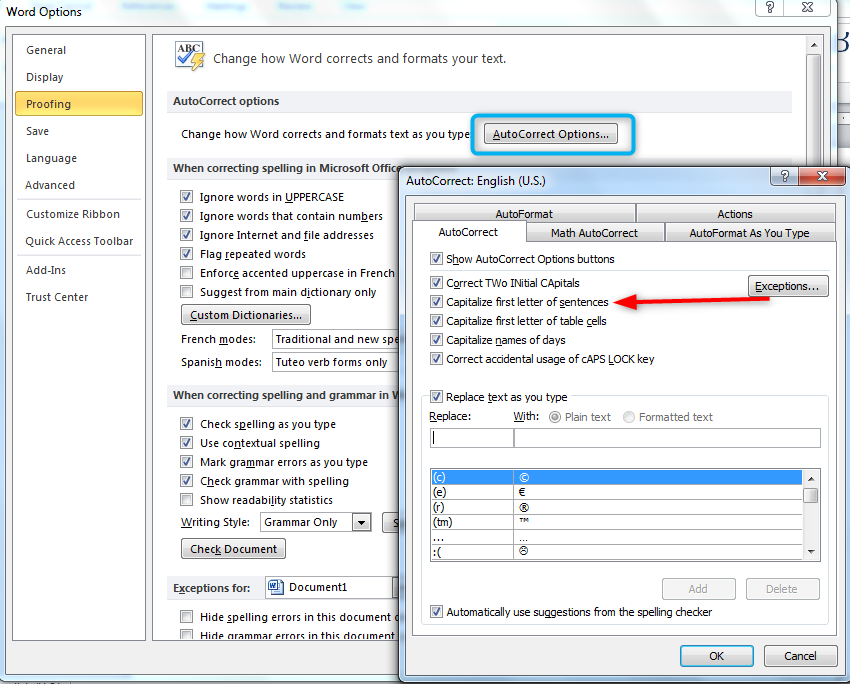Click the Word Options help question mark icon
The height and width of the screenshot is (684, 850).
coord(770,7)
